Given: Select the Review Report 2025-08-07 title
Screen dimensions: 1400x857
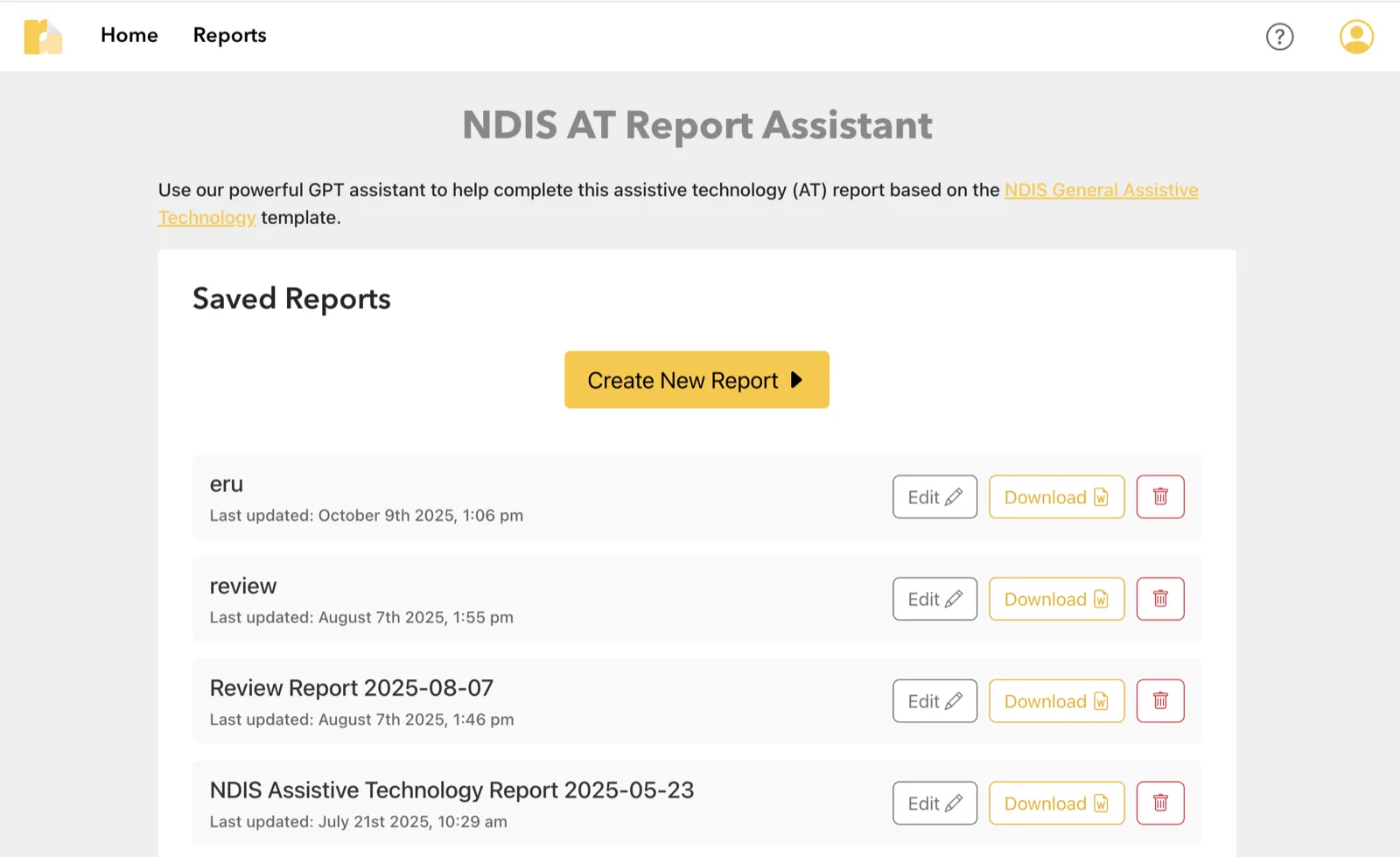Looking at the screenshot, I should coord(352,688).
